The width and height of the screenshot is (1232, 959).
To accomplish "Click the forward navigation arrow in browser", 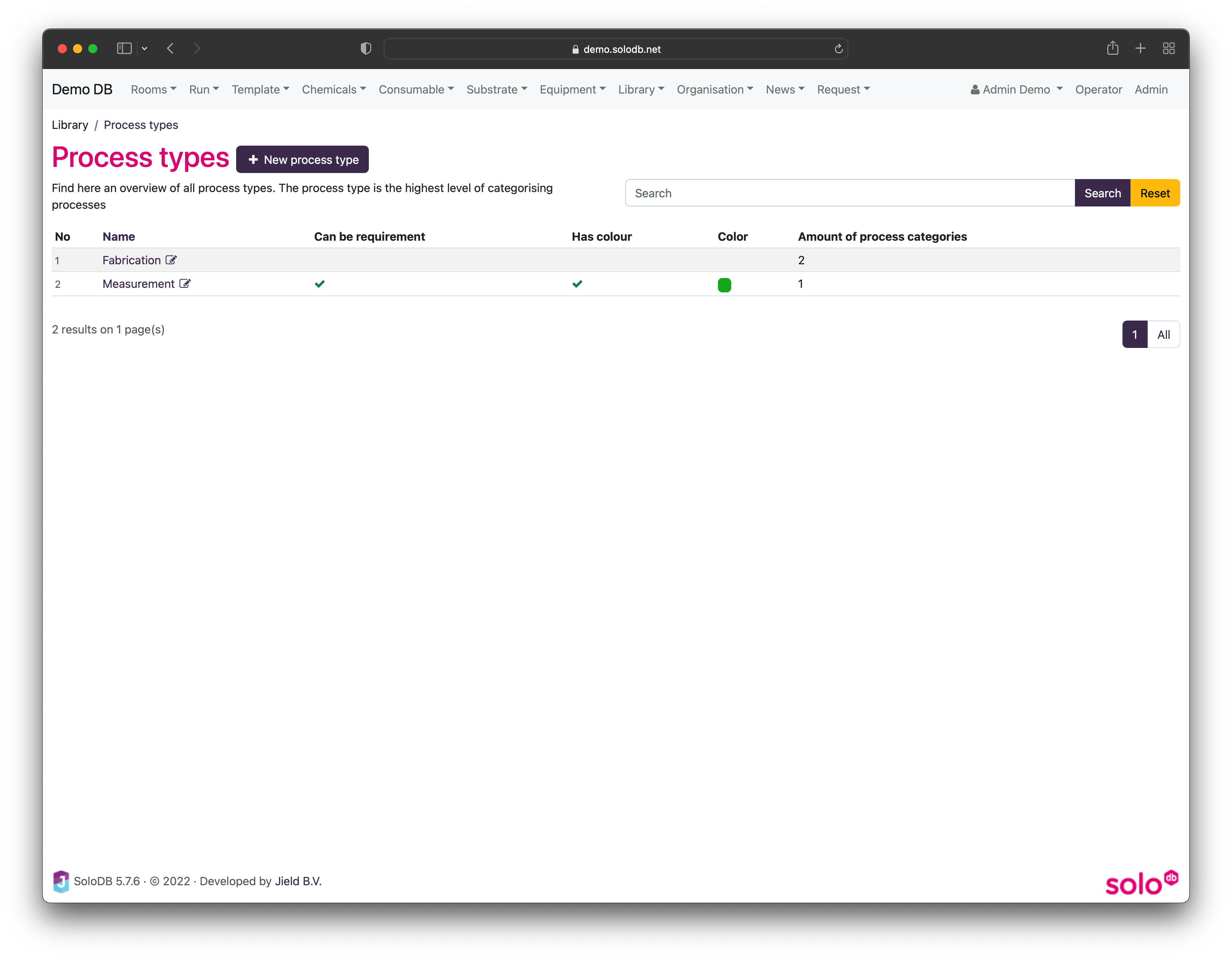I will pyautogui.click(x=198, y=48).
